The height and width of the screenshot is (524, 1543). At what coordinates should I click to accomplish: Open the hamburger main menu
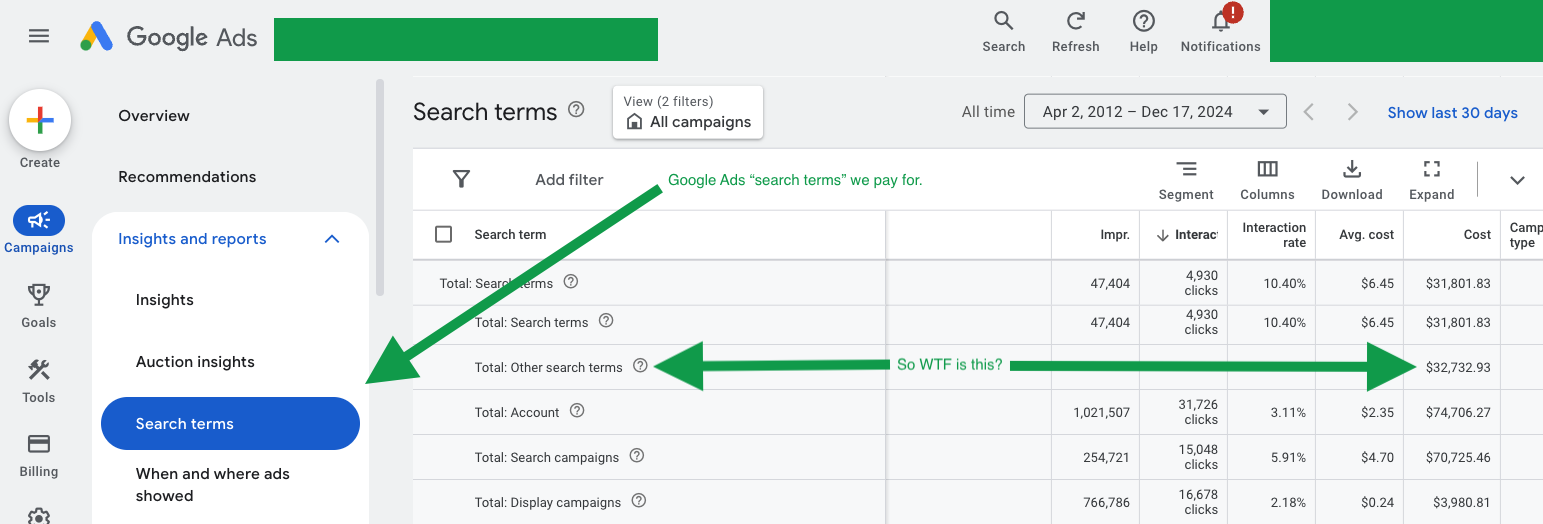(x=38, y=36)
